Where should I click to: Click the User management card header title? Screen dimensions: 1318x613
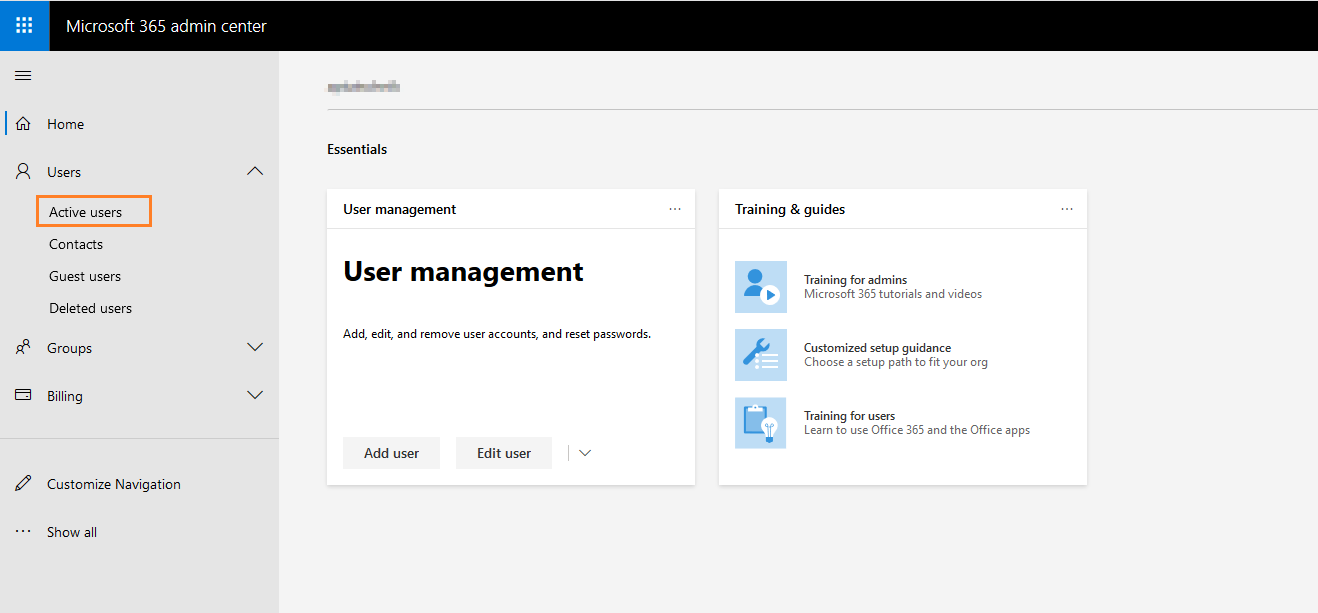pyautogui.click(x=399, y=209)
